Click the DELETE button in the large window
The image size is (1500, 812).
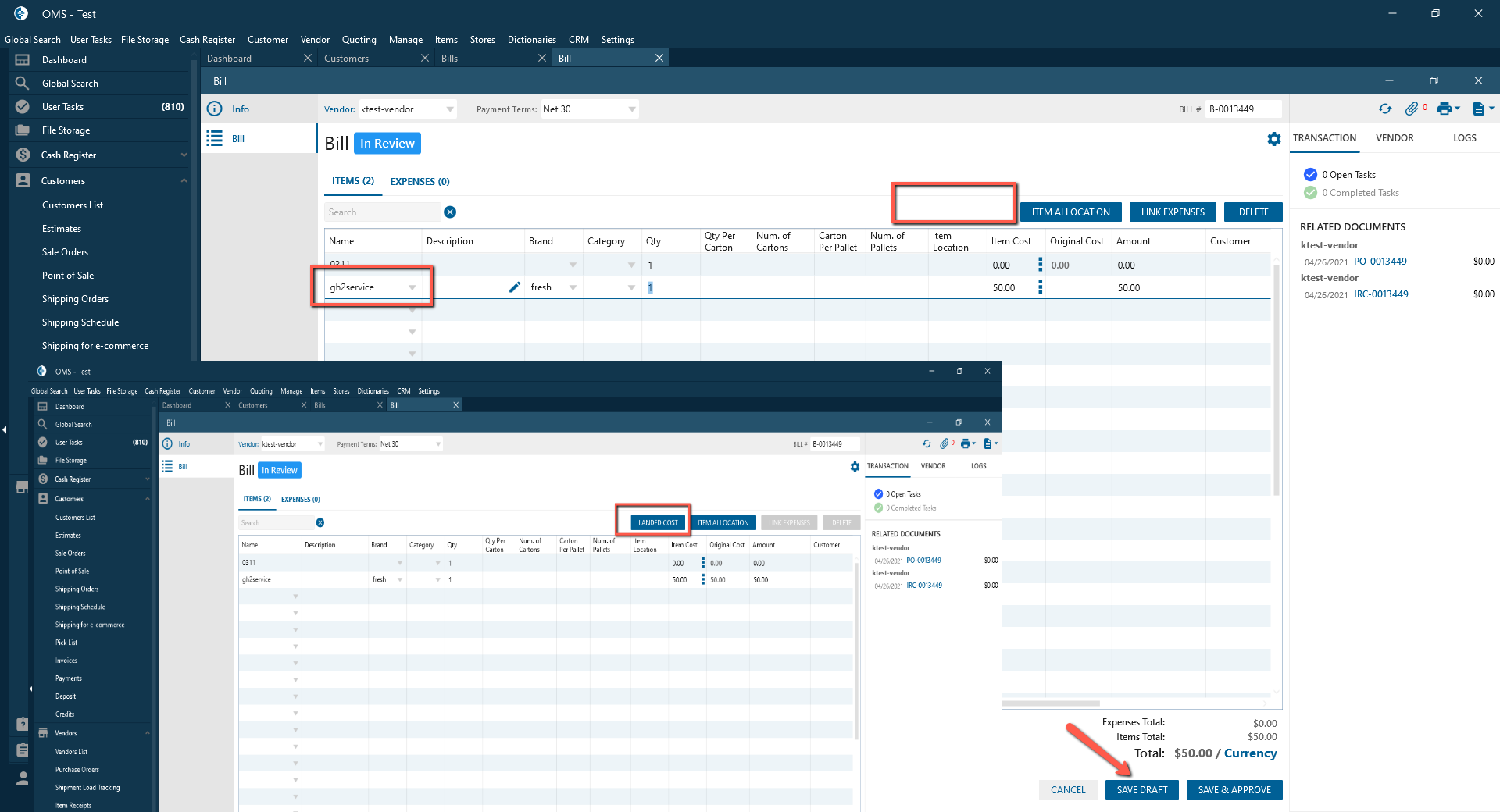[x=1253, y=212]
